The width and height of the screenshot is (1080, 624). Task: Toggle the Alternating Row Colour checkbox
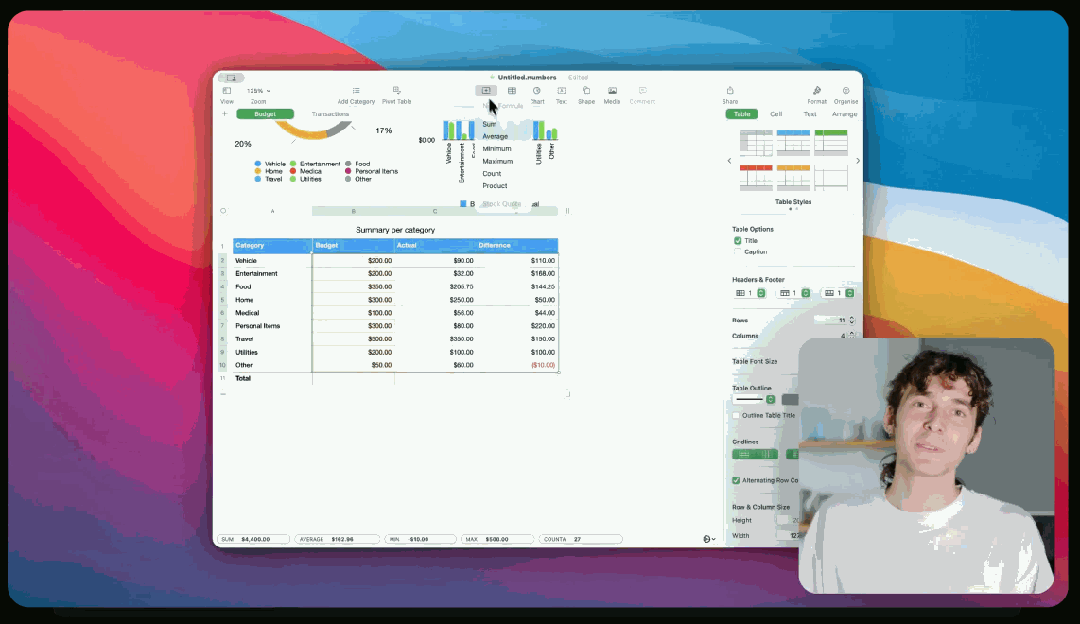736,480
